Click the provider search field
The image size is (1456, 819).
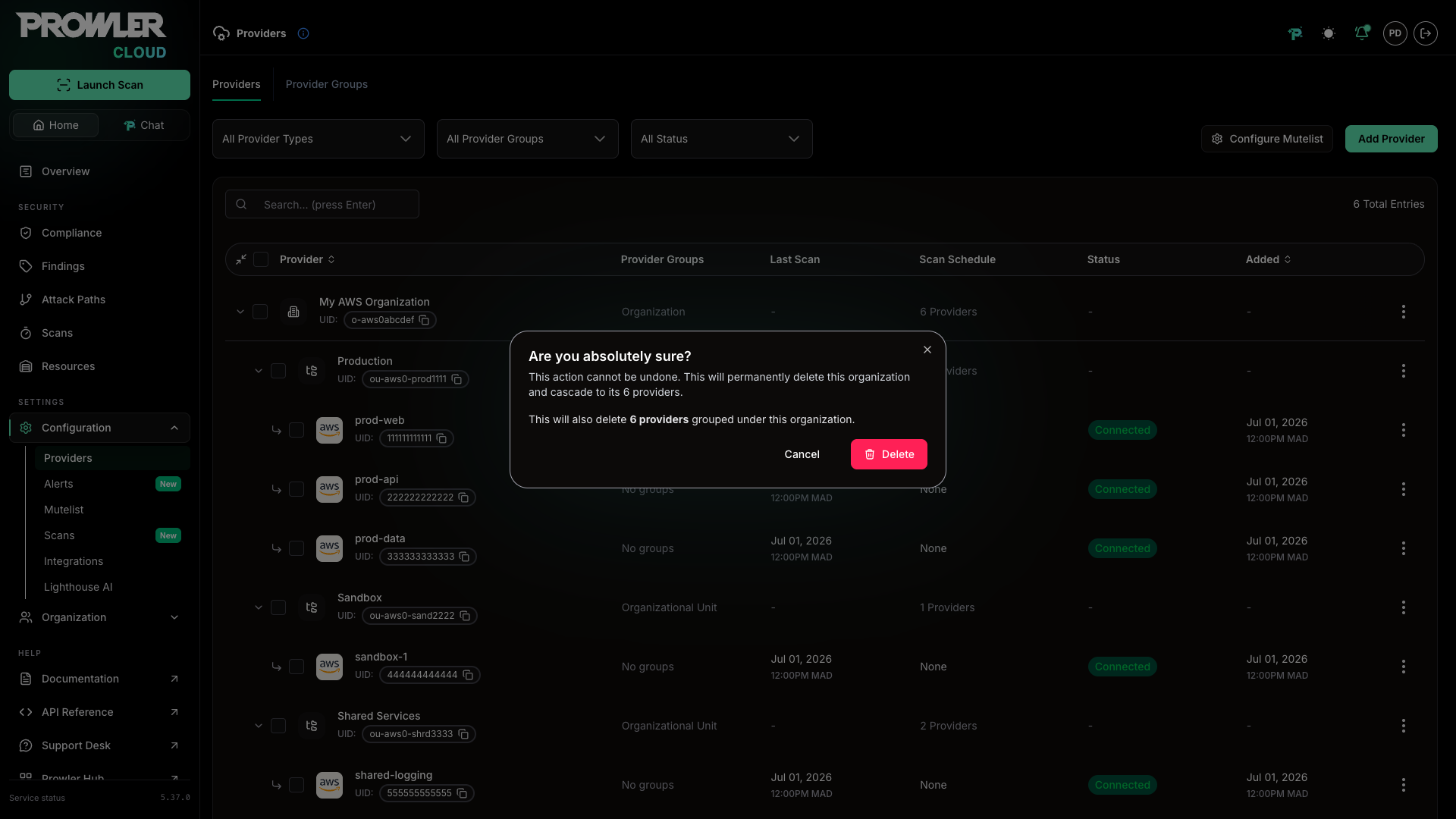(322, 204)
